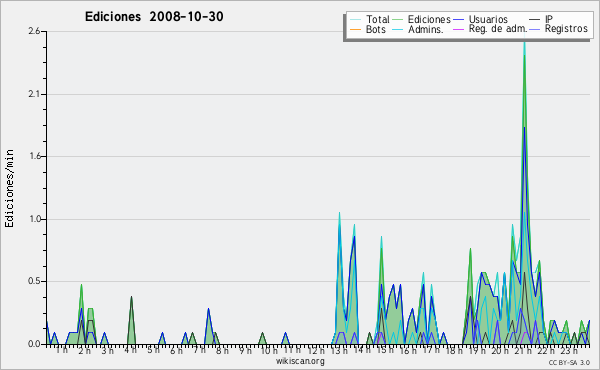Click the Ediciones/min axis title
The height and width of the screenshot is (370, 600).
pos(9,188)
